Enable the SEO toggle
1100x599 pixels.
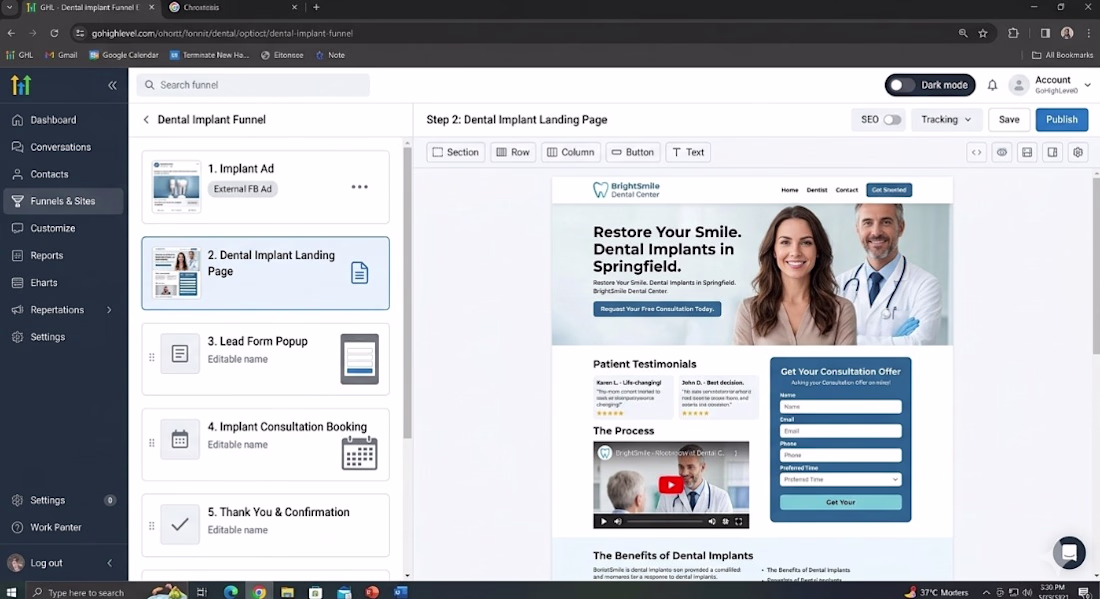(892, 120)
